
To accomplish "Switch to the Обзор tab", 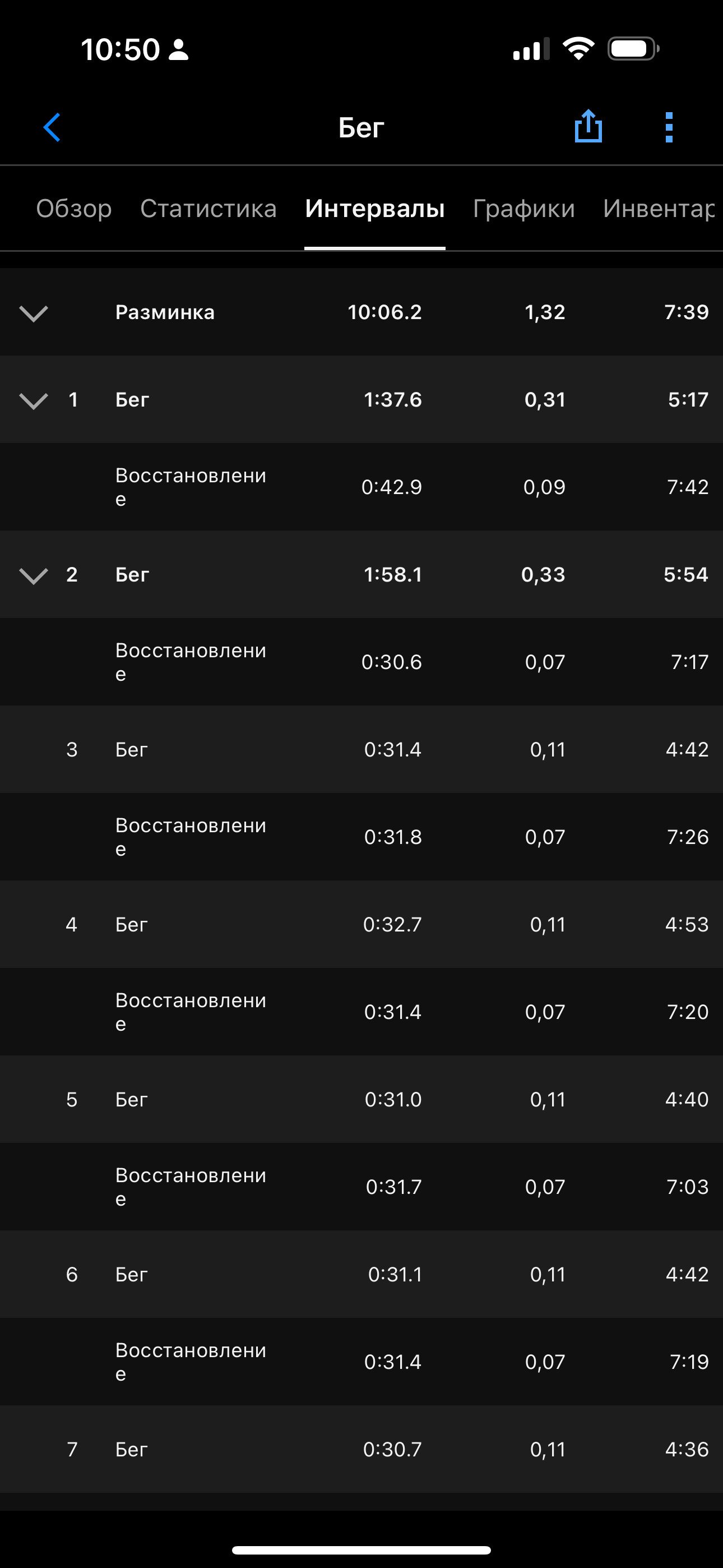I will coord(73,208).
